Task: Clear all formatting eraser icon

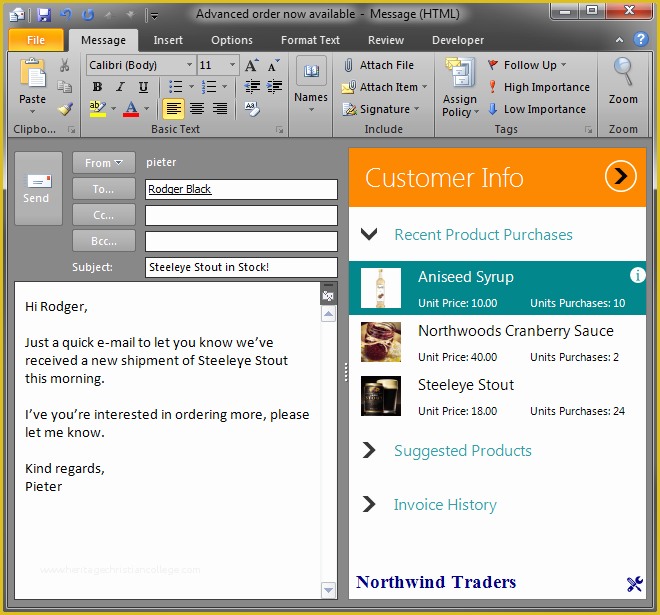Action: (x=252, y=109)
